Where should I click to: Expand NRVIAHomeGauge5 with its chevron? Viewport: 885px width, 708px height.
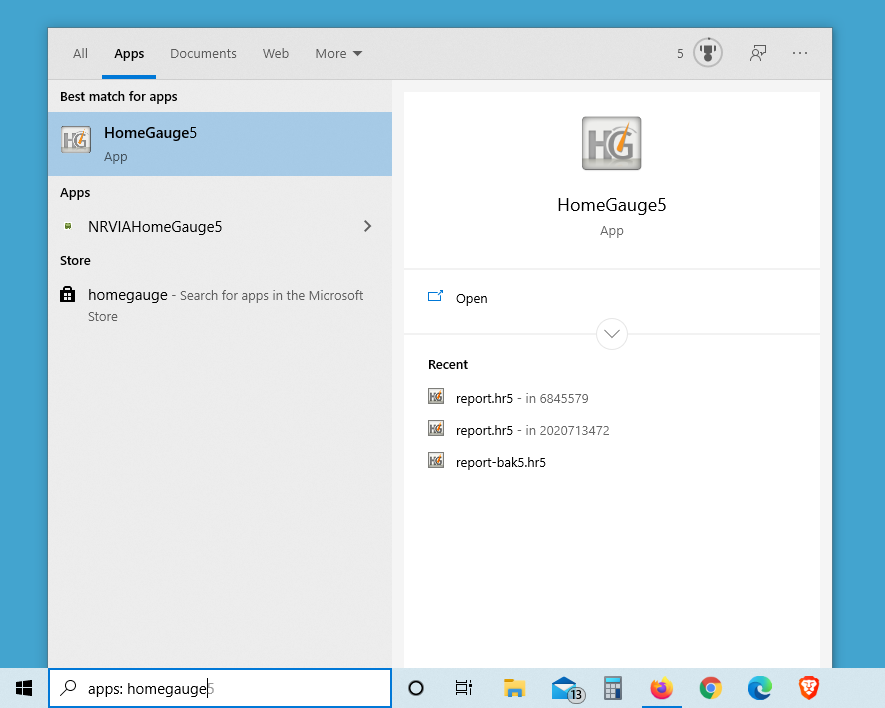pos(367,226)
